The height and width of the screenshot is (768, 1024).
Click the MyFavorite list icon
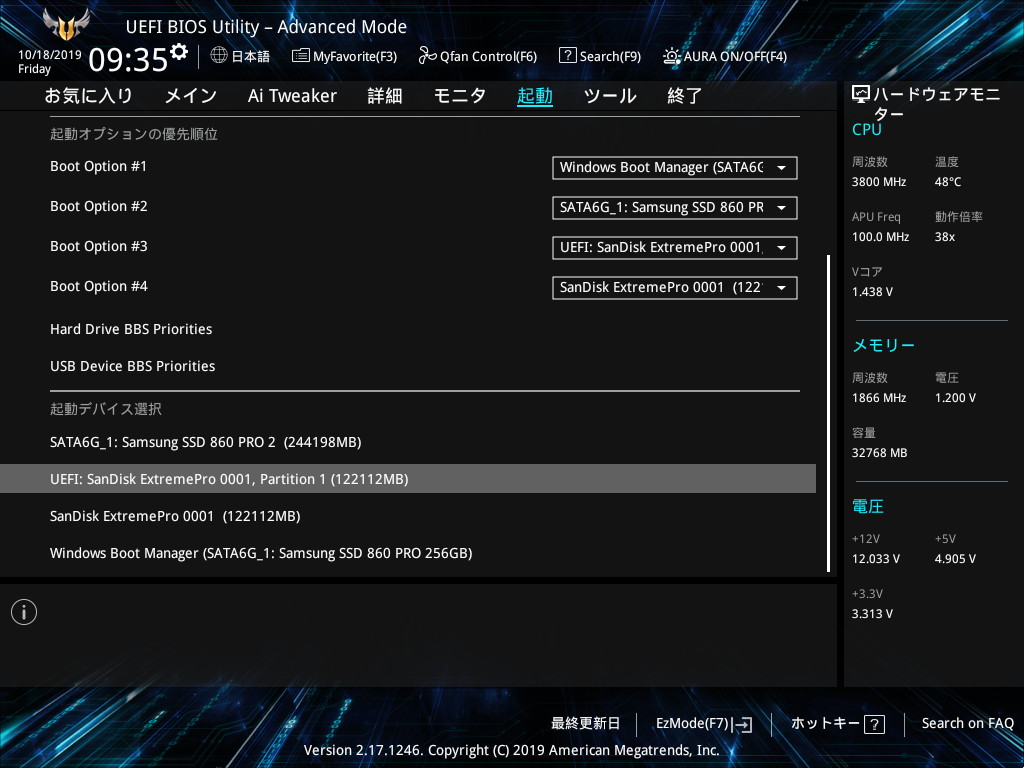tap(300, 56)
